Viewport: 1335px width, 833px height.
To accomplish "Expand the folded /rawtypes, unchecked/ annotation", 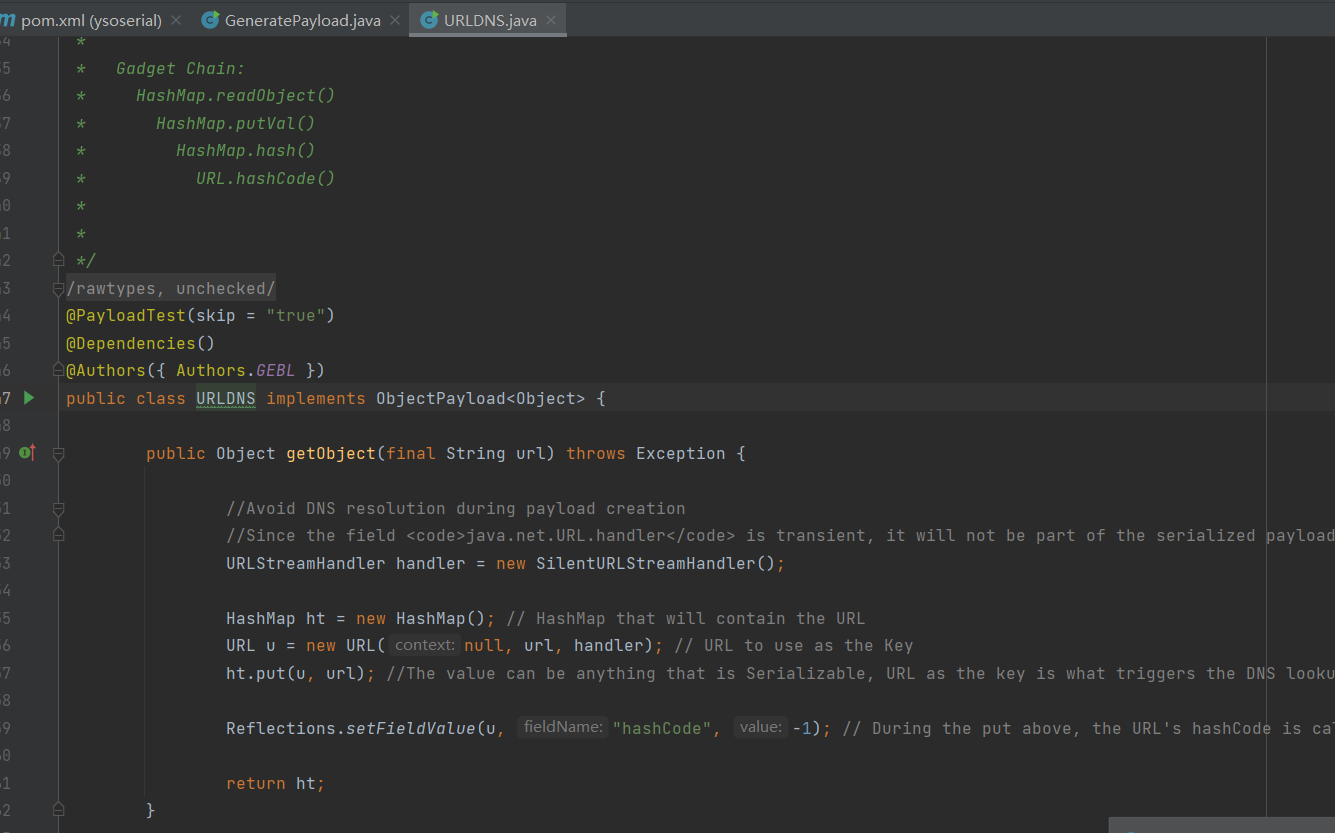I will [58, 289].
